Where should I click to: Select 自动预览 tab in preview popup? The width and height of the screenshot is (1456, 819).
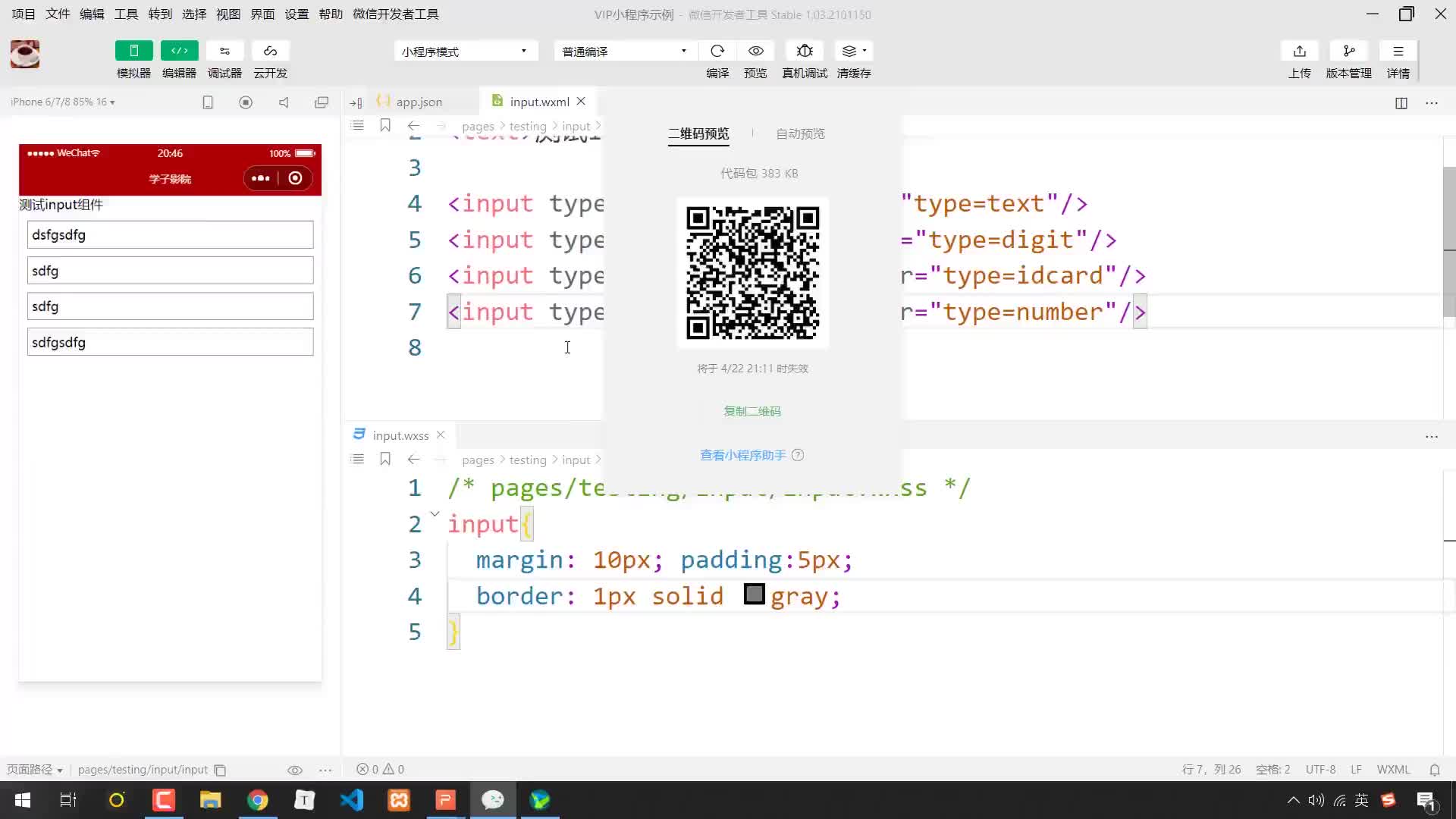[x=800, y=134]
